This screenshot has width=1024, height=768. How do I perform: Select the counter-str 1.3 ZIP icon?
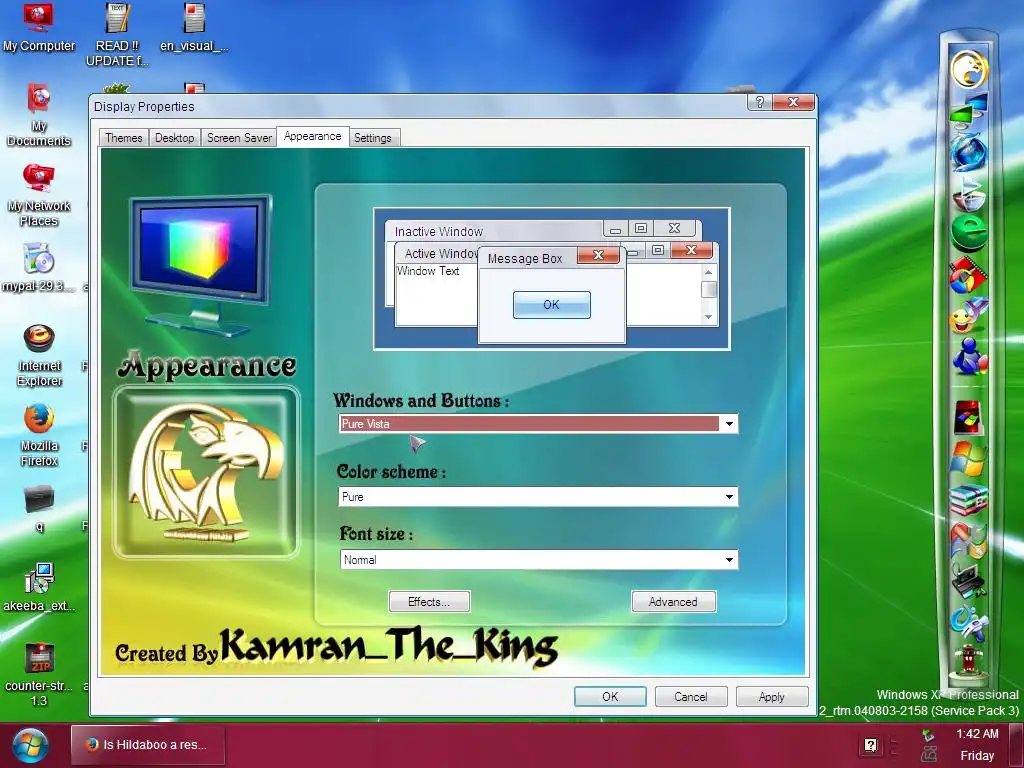39,675
